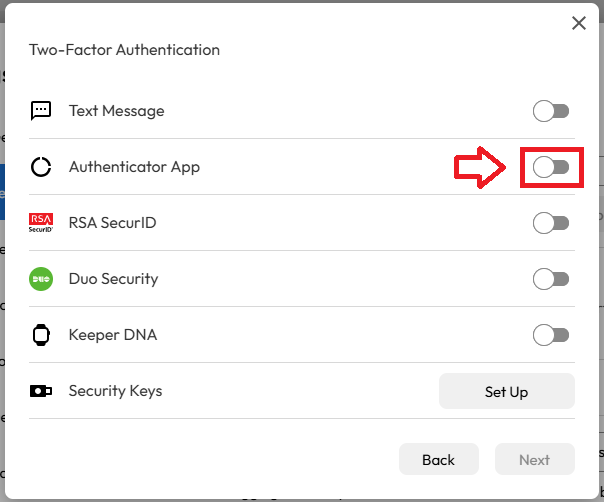
Task: Switch on Keeper DNA toggle
Action: coord(551,335)
